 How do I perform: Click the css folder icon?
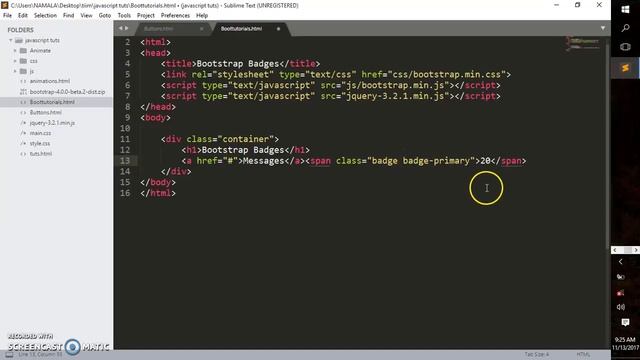coord(23,61)
